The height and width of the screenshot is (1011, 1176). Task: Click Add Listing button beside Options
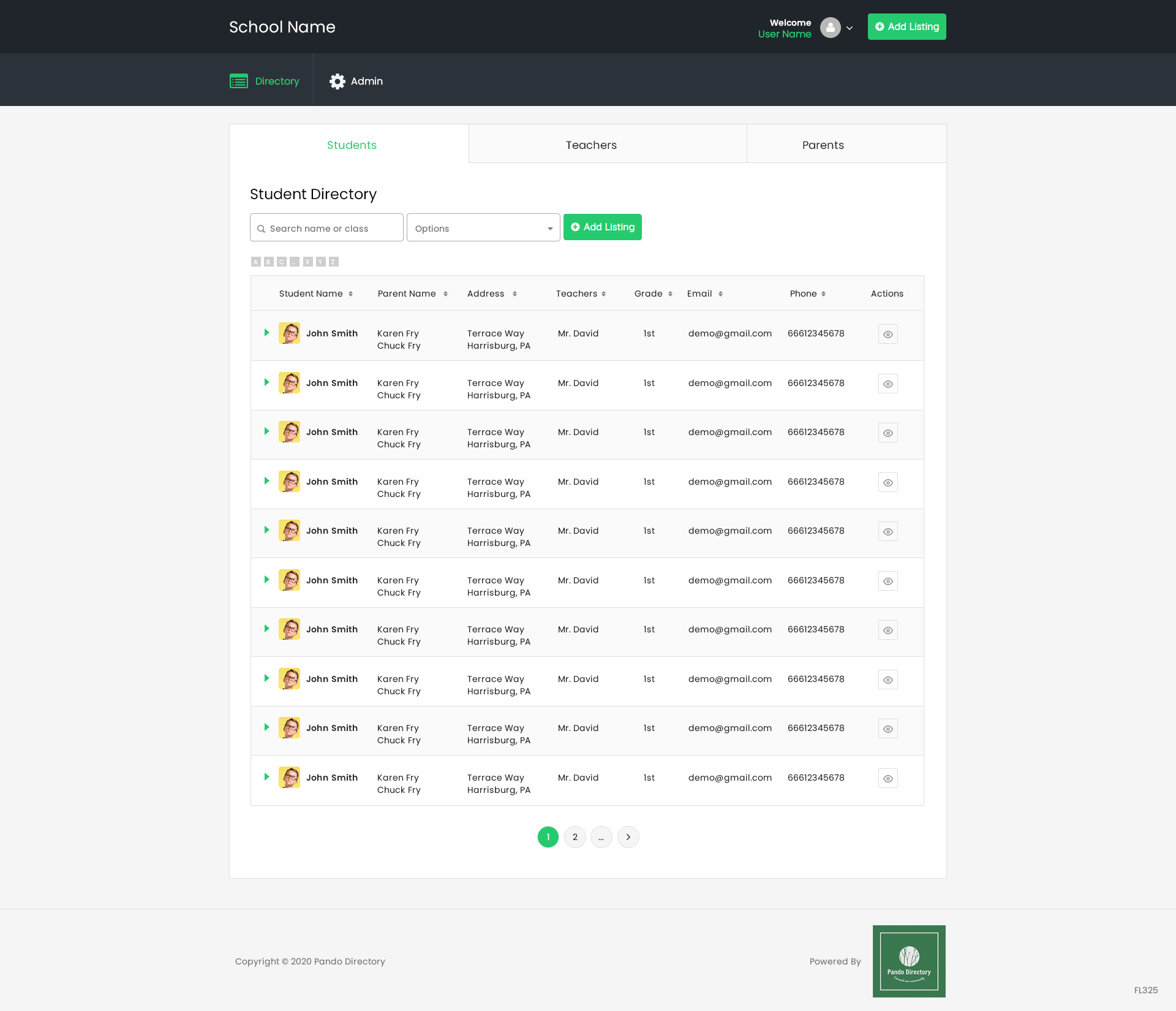click(602, 227)
